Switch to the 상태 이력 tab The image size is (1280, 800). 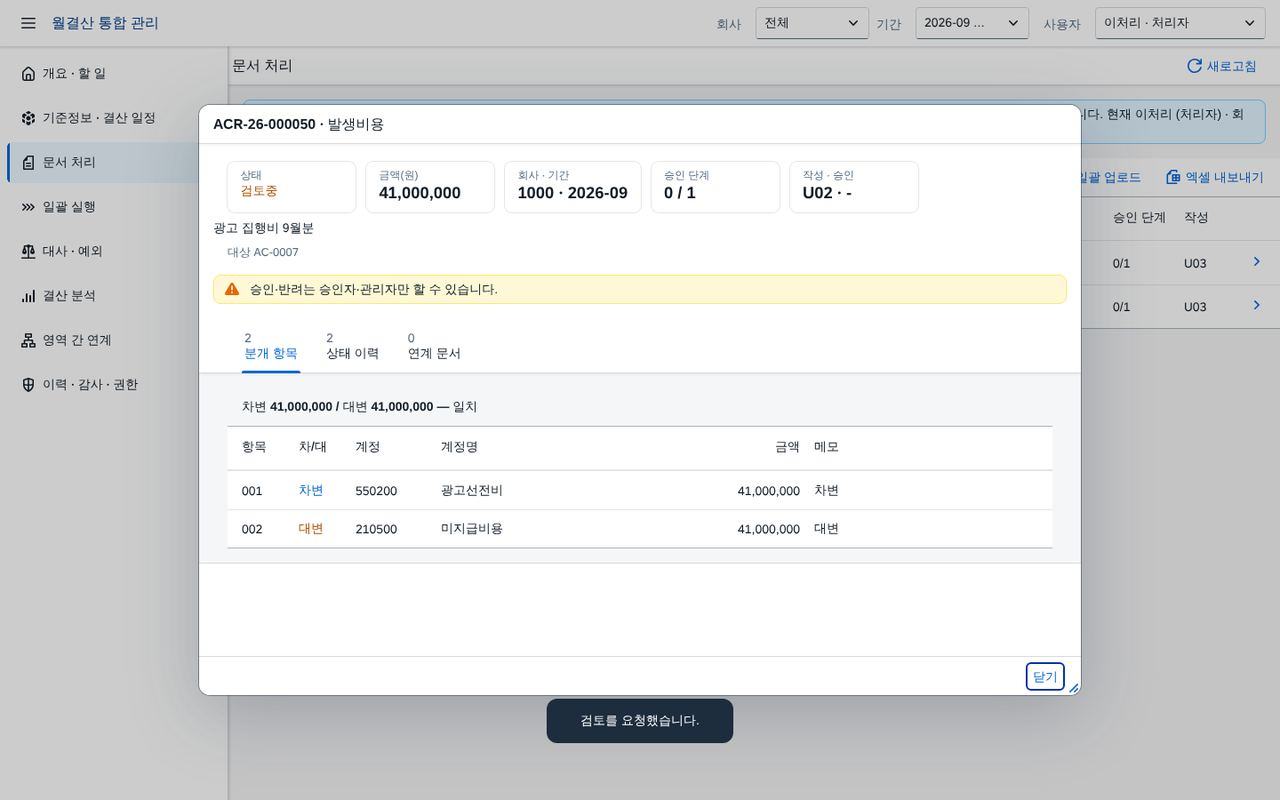pos(352,346)
